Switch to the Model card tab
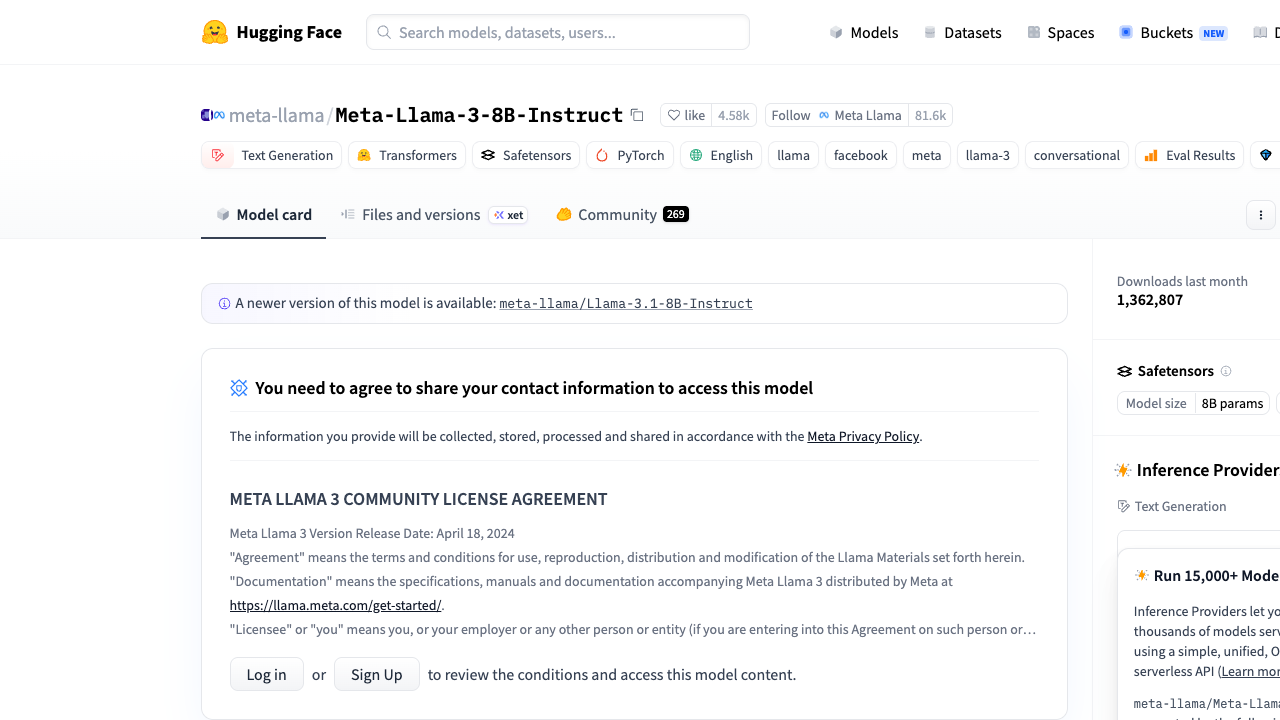Image resolution: width=1280 pixels, height=720 pixels. pos(264,214)
